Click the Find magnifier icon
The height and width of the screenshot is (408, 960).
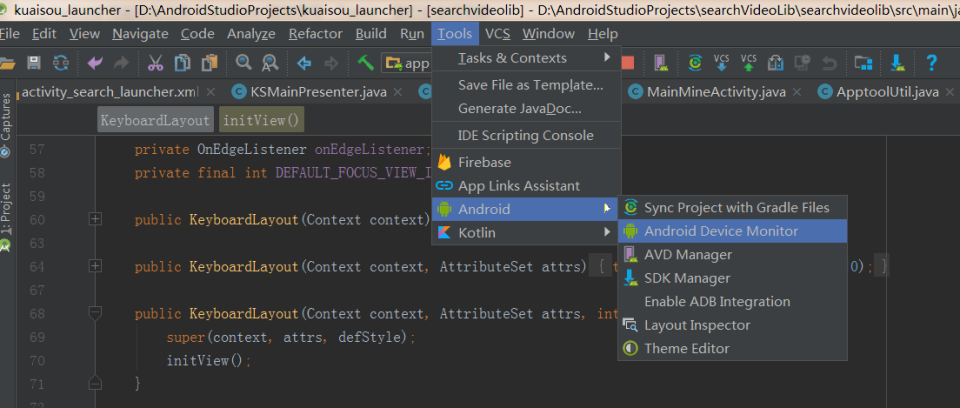(244, 62)
